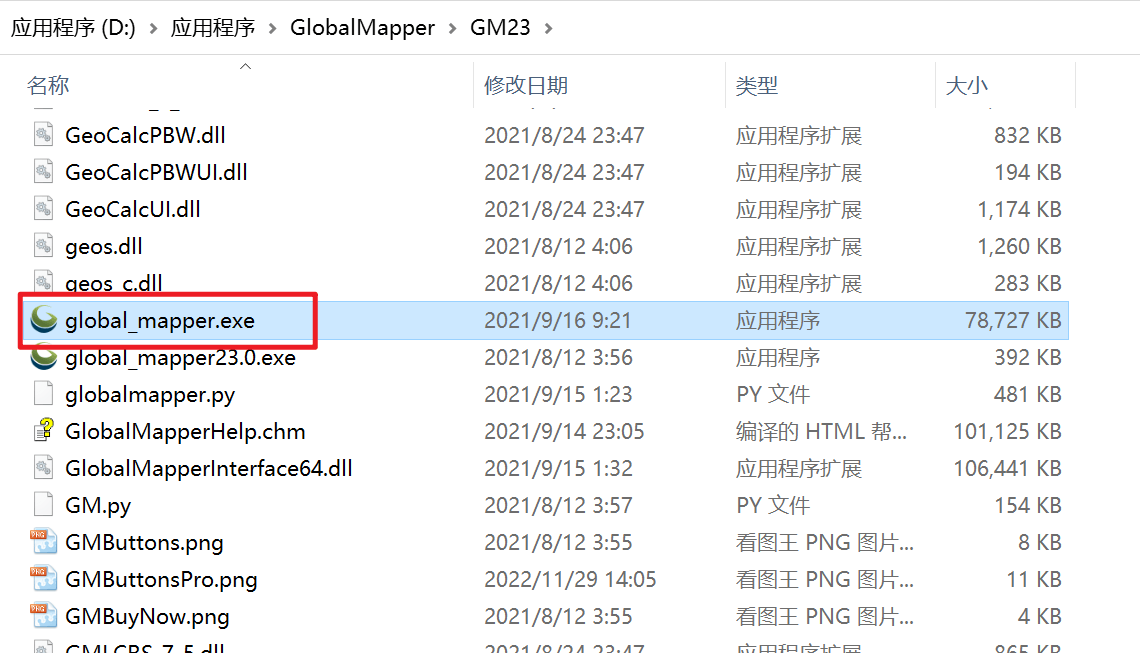Click date 2021/9/15 1:32
The width and height of the screenshot is (1140, 653).
tap(558, 468)
